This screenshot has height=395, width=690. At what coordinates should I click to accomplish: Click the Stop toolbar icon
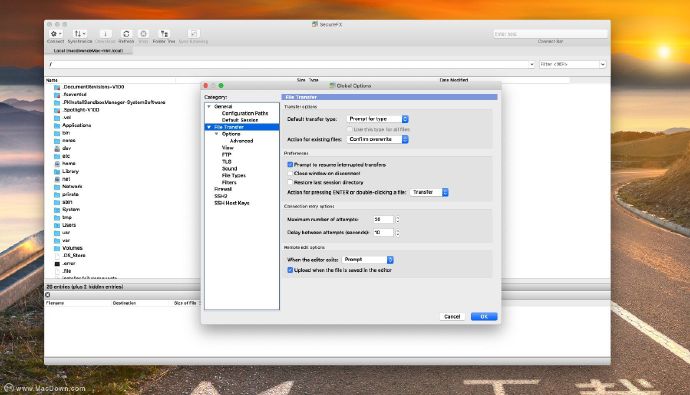tap(143, 34)
